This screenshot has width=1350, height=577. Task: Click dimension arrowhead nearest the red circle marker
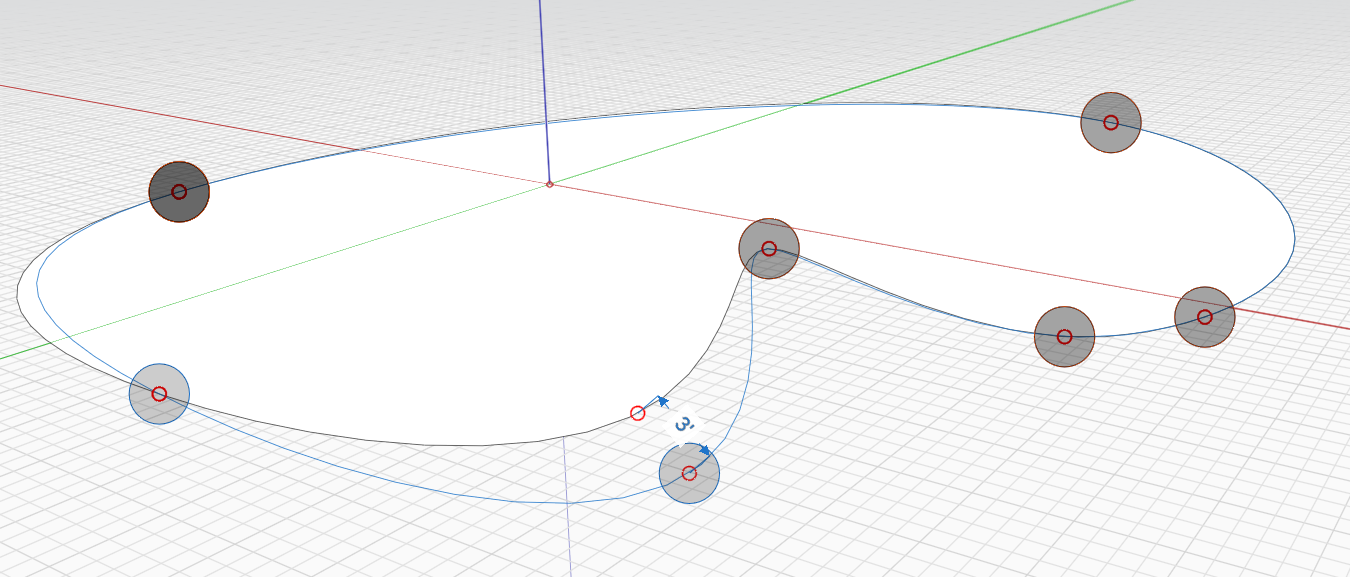coord(661,401)
